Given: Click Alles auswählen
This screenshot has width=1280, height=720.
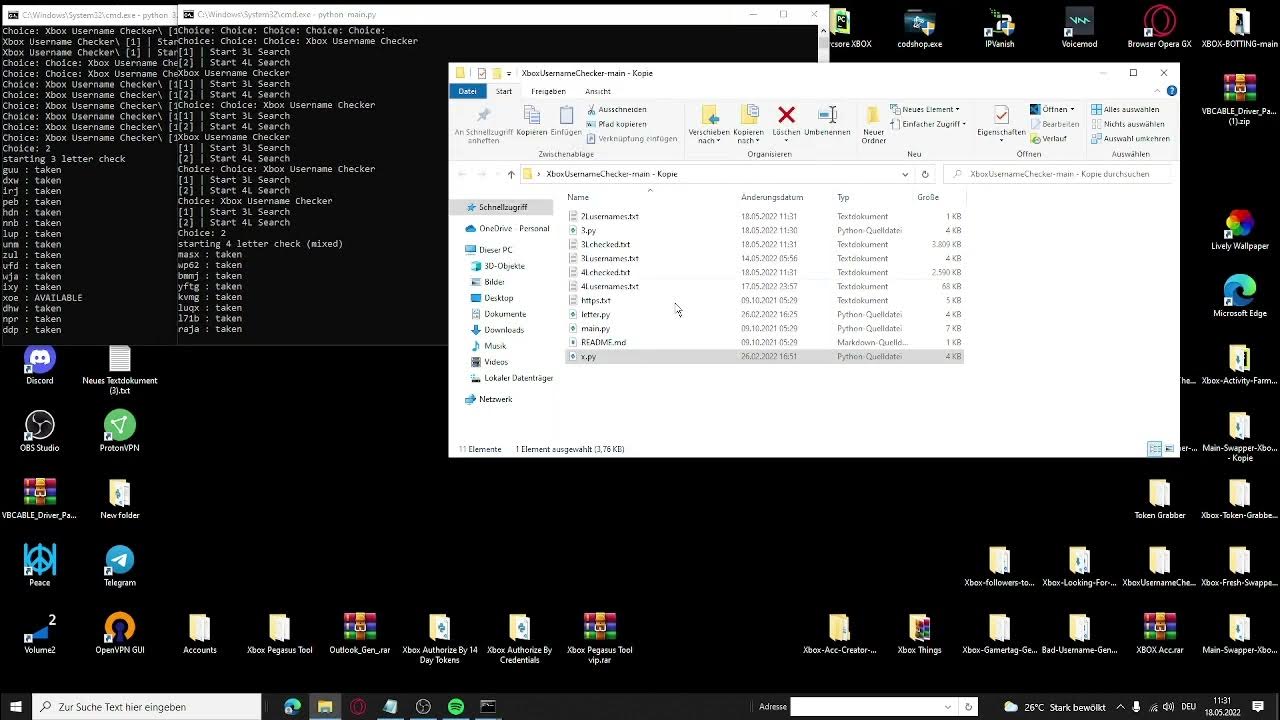Looking at the screenshot, I should click(x=1125, y=109).
